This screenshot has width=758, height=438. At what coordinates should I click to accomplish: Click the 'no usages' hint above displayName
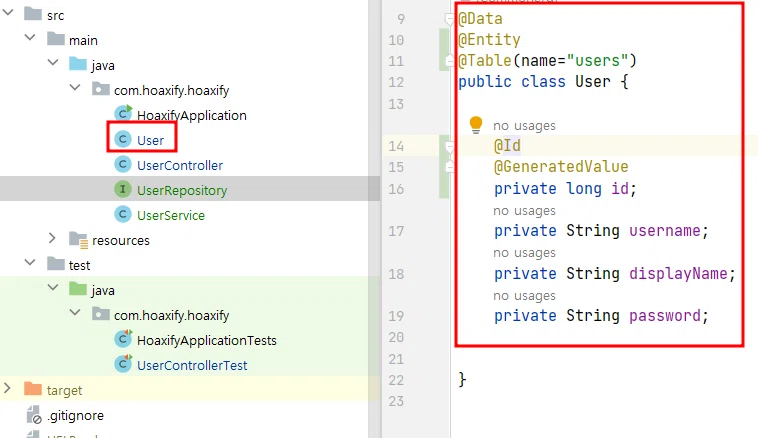tap(525, 253)
